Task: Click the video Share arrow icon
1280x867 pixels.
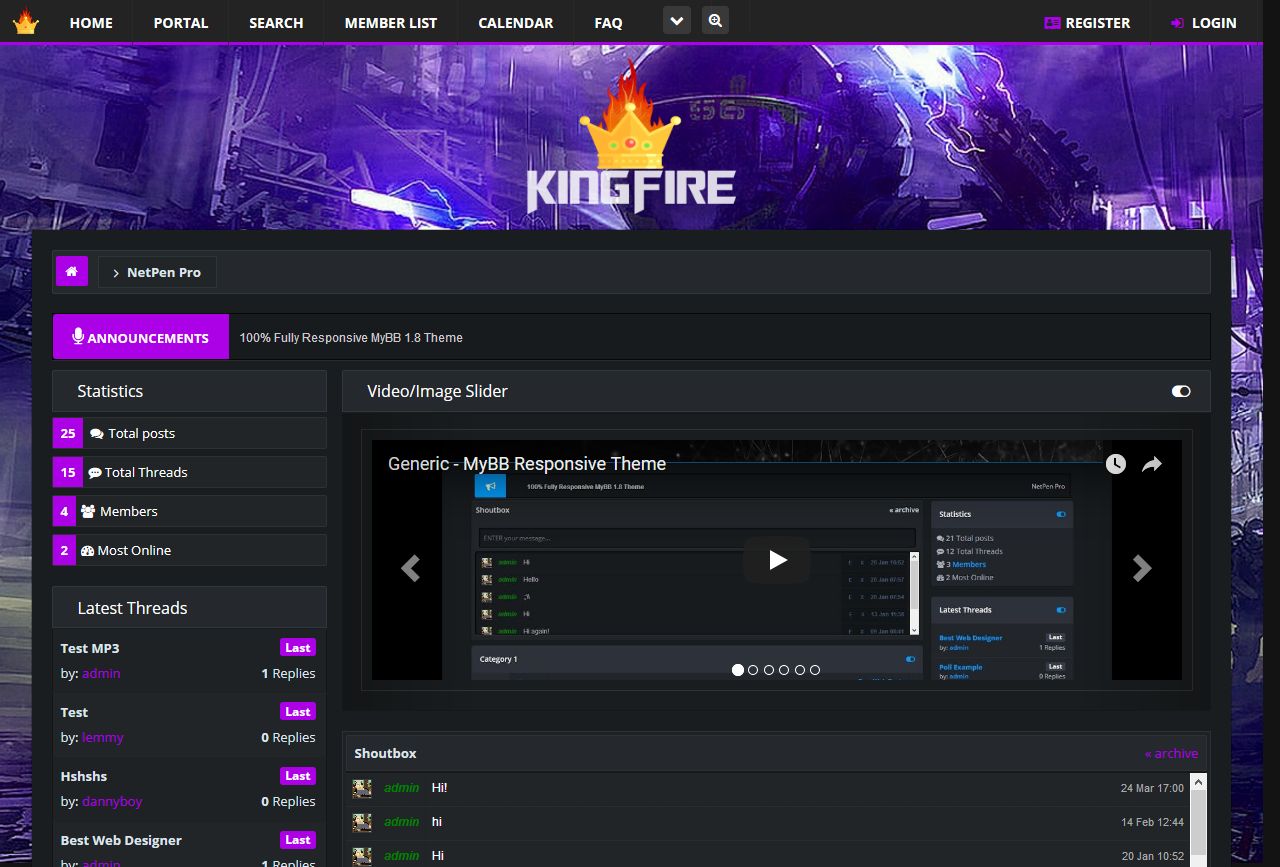Action: pyautogui.click(x=1152, y=464)
